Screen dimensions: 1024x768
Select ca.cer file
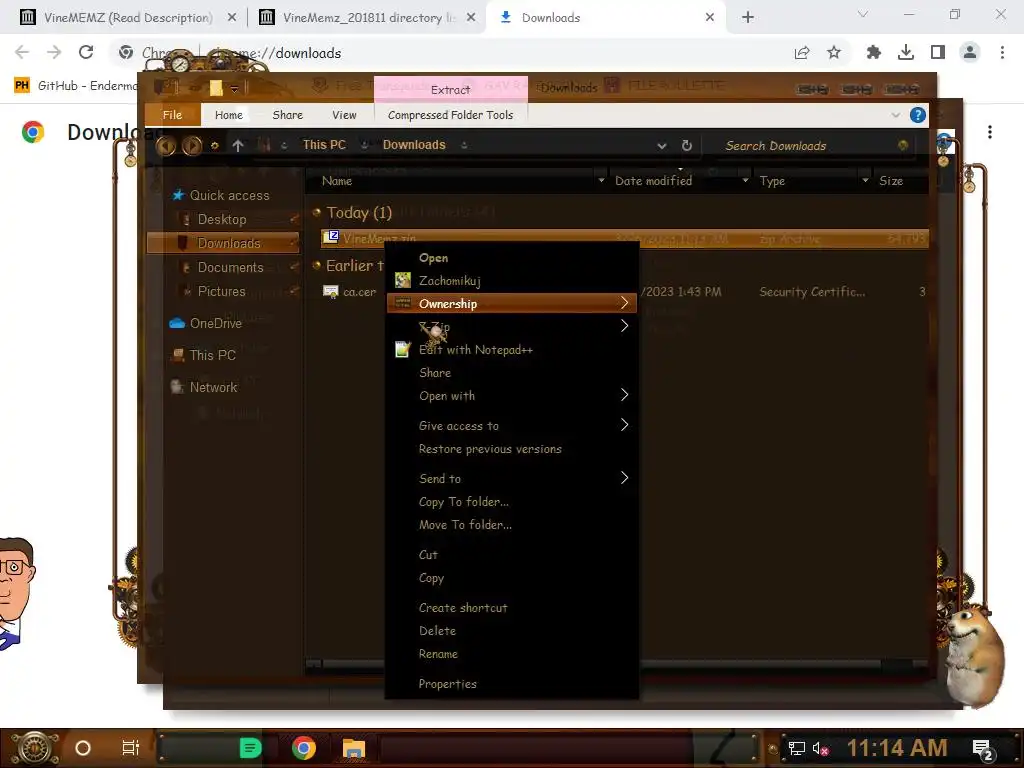(359, 292)
